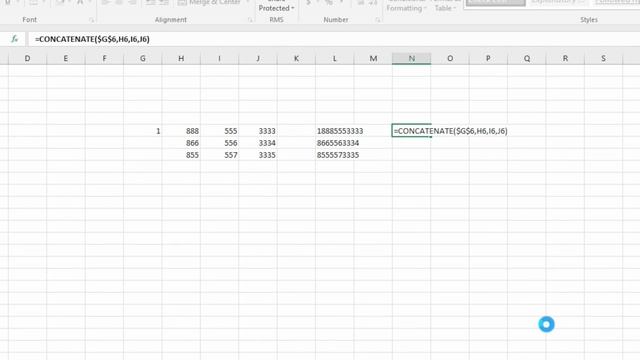Click the active cell with CONCATENATE formula
640x360 pixels.
pos(411,131)
